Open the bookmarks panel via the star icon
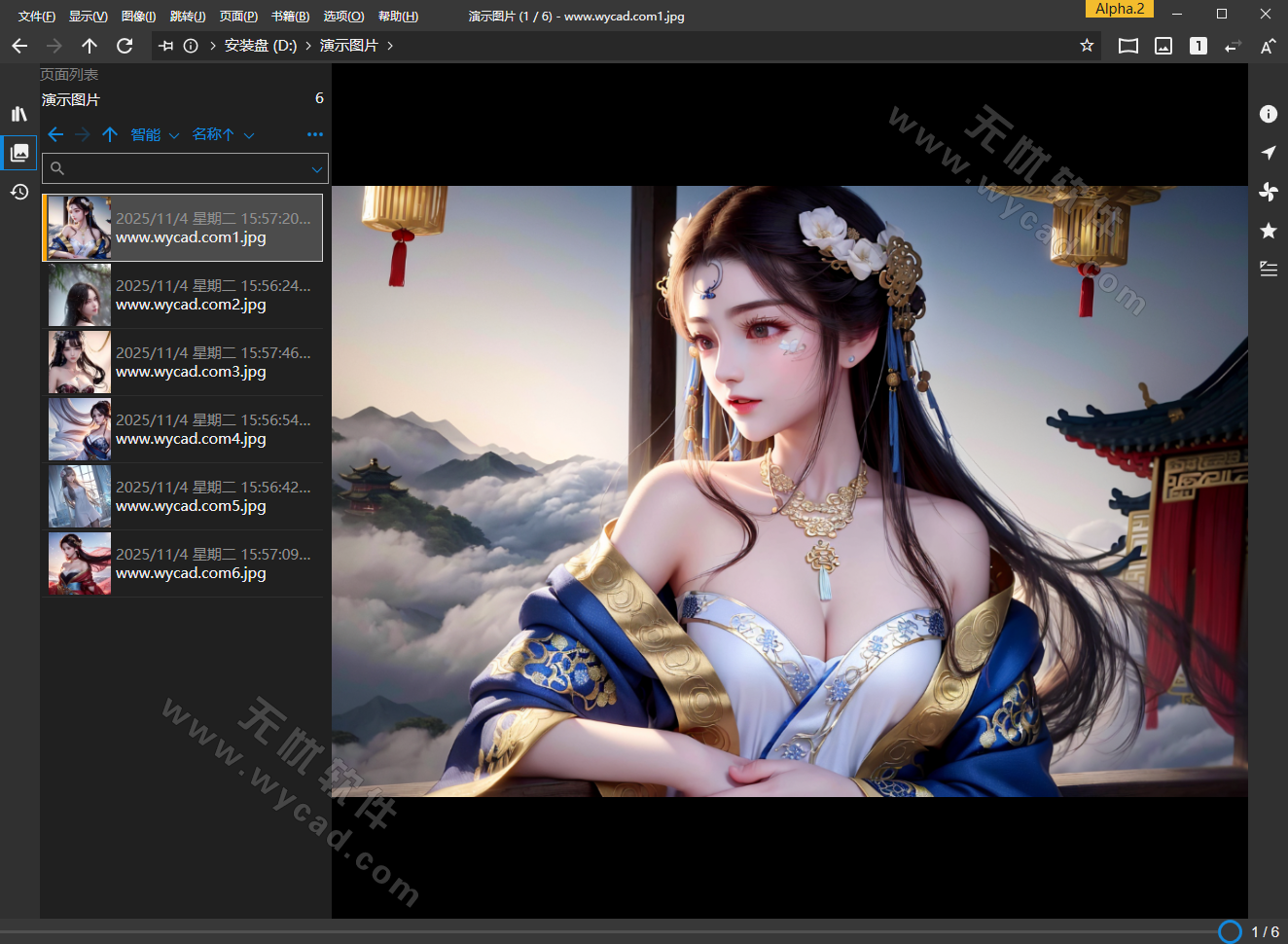1288x944 pixels. 1268,230
